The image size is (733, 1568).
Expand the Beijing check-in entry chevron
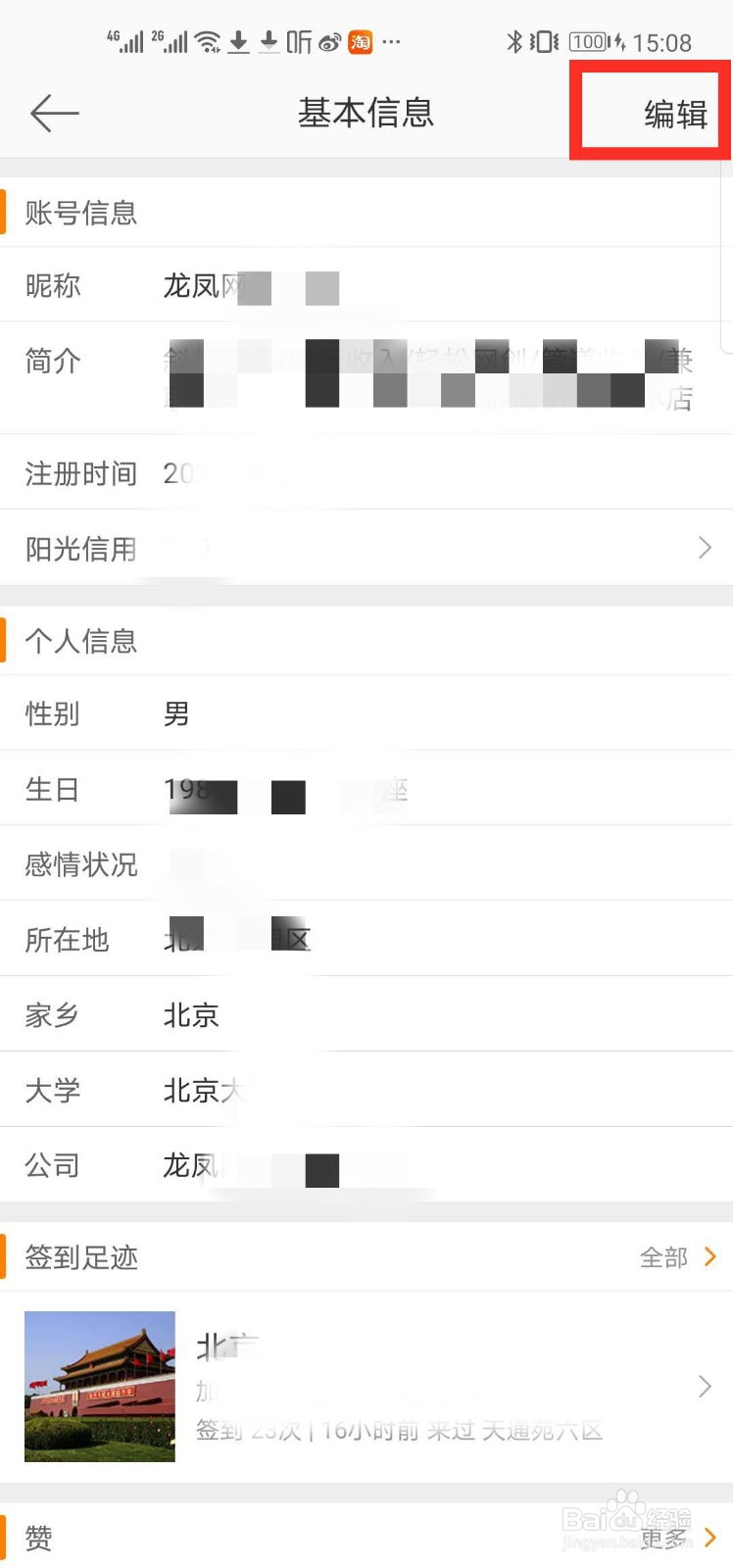pyautogui.click(x=705, y=1387)
